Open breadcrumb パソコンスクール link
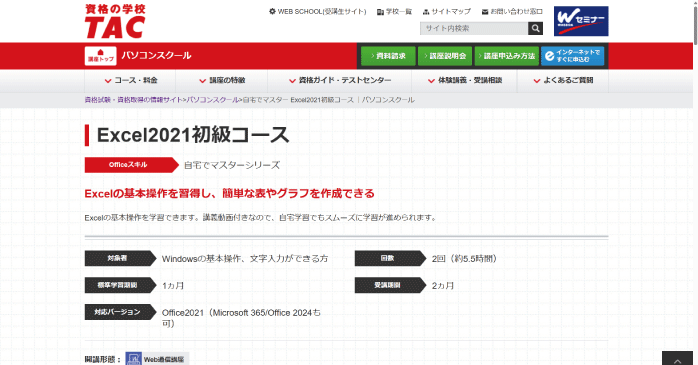The height and width of the screenshot is (365, 698). point(212,100)
